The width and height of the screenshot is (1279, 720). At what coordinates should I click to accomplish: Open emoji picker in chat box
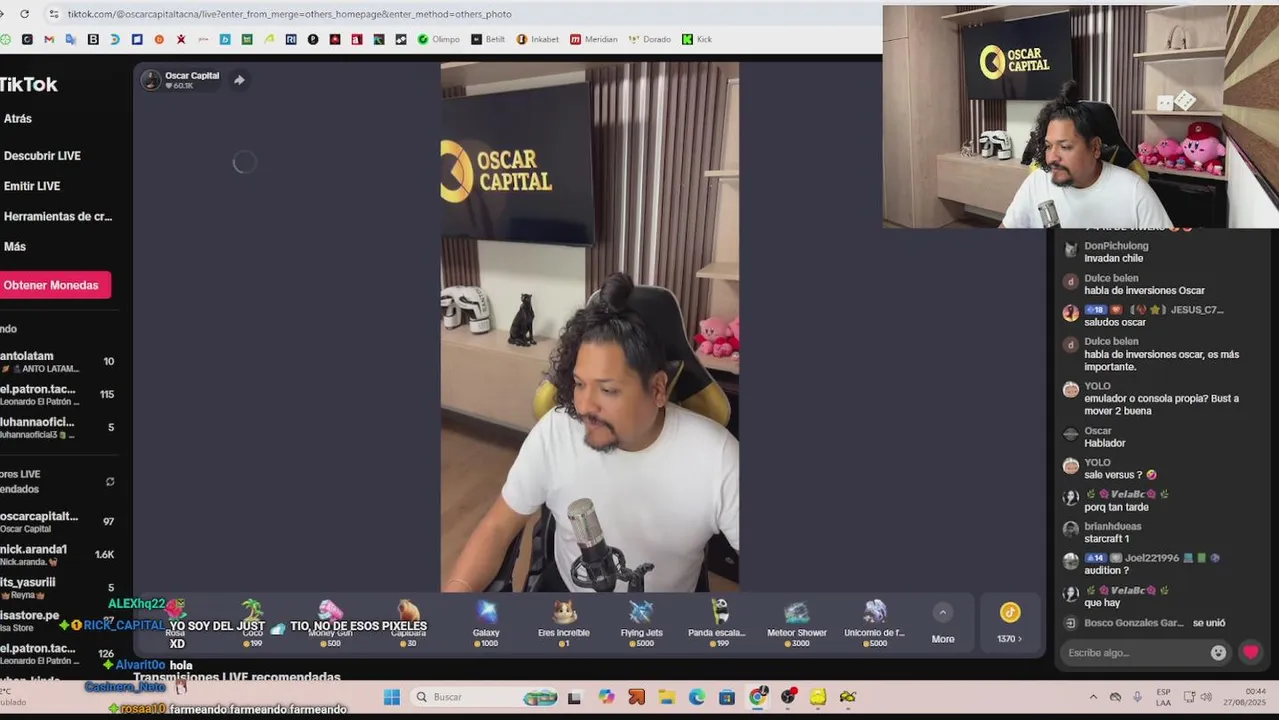[x=1218, y=653]
